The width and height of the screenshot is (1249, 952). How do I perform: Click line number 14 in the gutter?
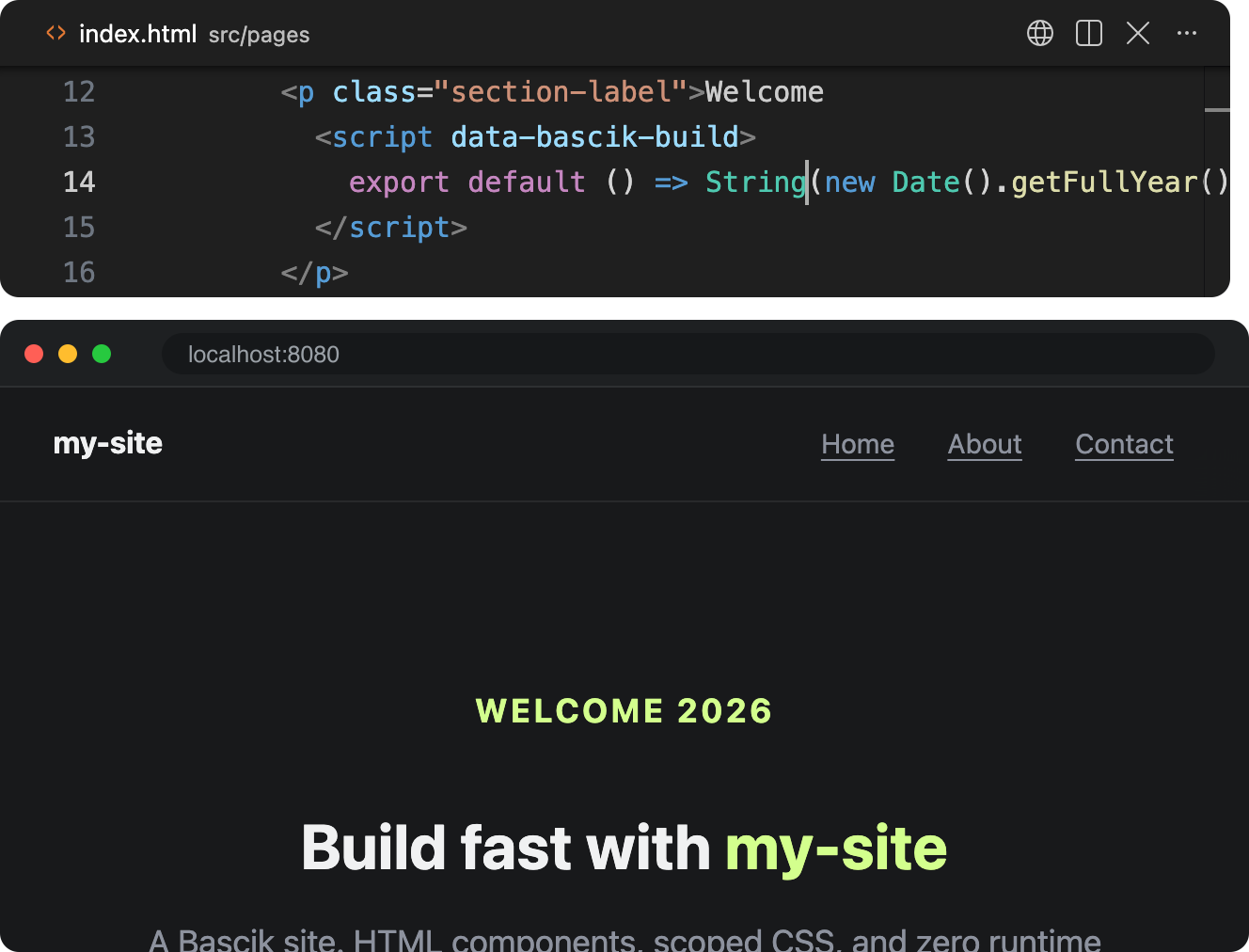pyautogui.click(x=79, y=182)
